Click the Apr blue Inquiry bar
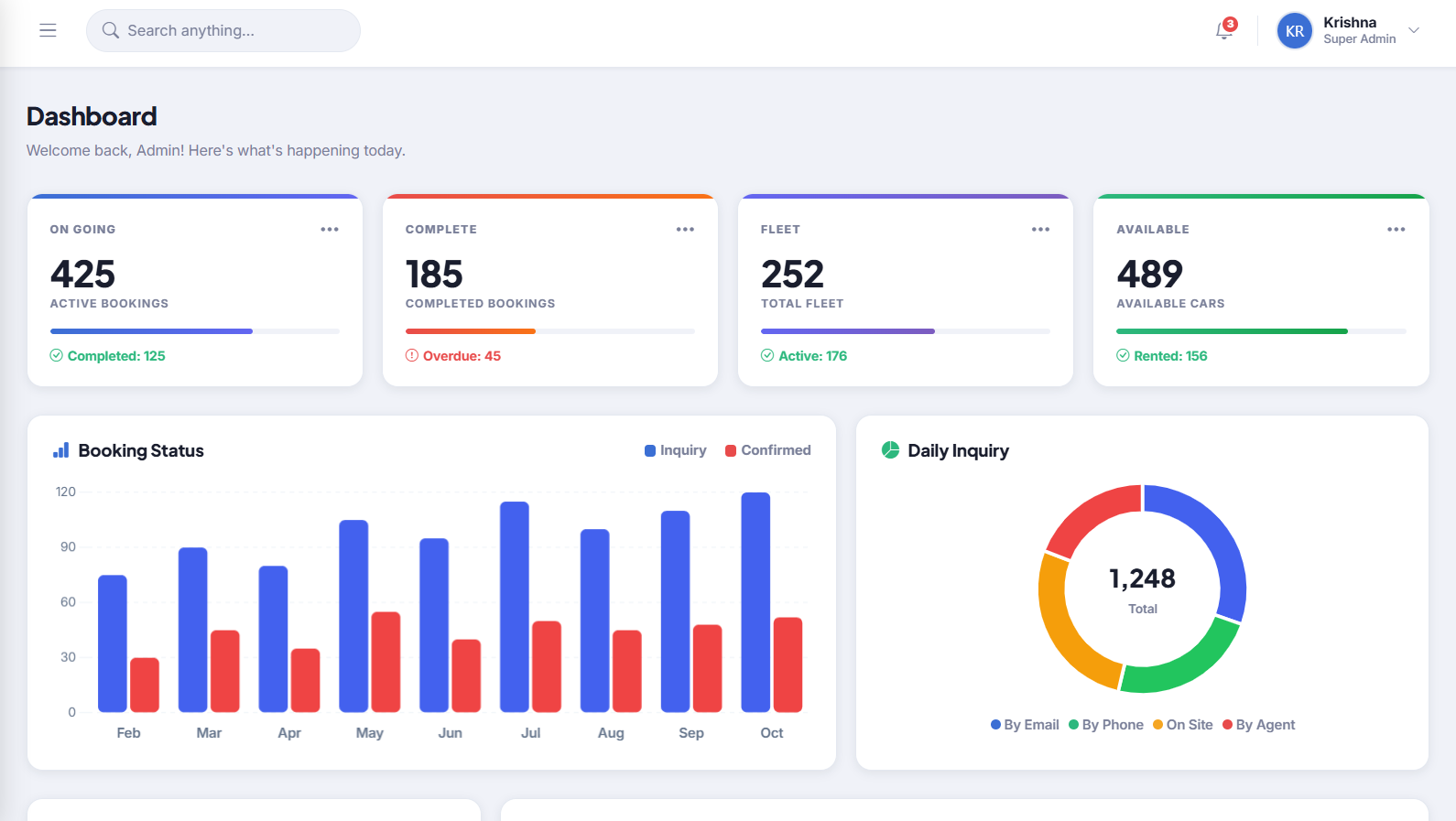This screenshot has height=821, width=1456. [x=273, y=639]
